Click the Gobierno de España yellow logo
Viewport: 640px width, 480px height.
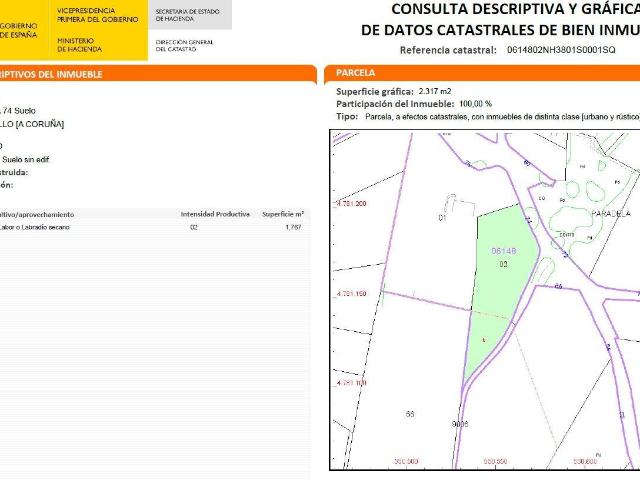tap(22, 28)
